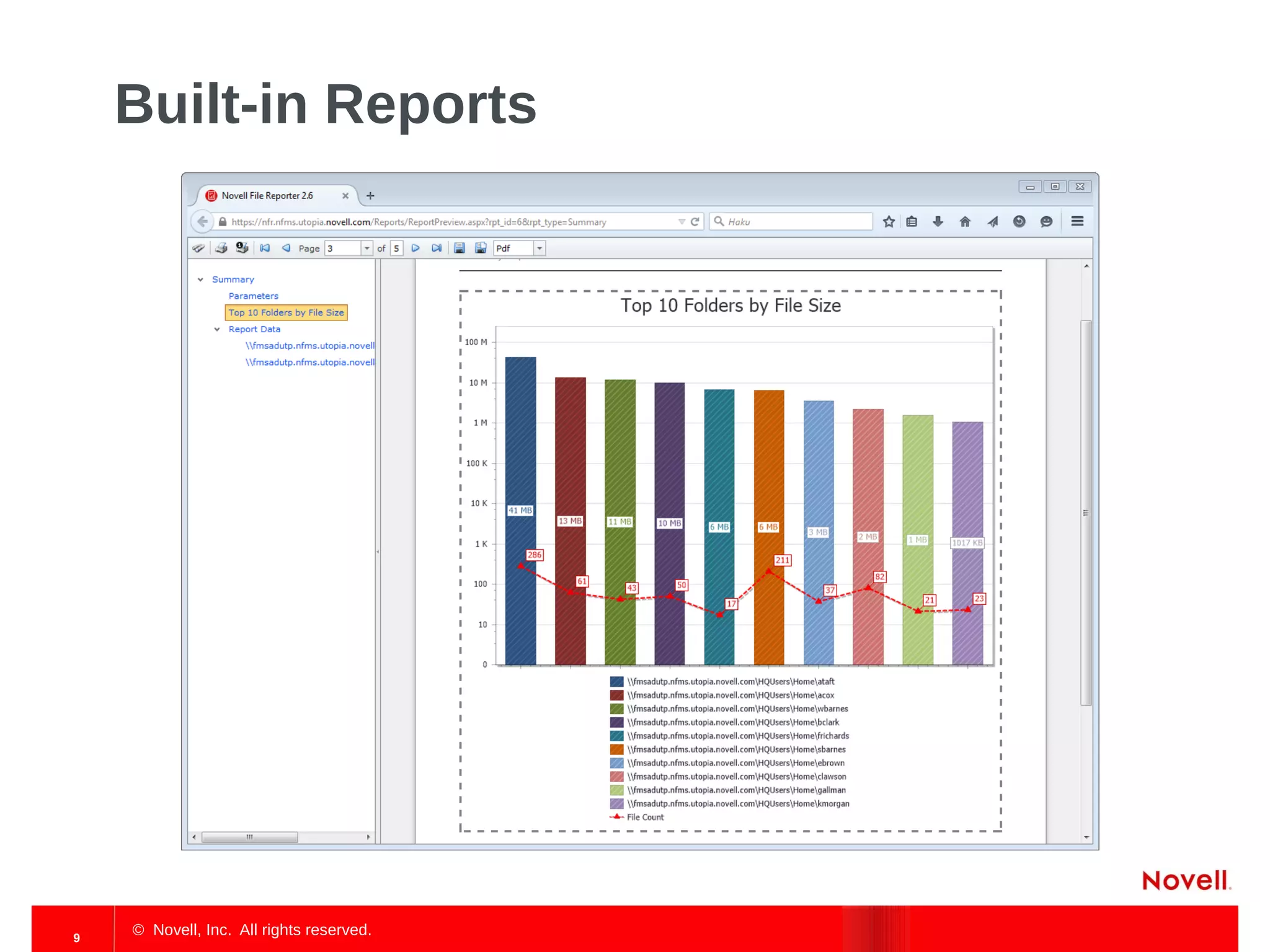Image resolution: width=1270 pixels, height=952 pixels.
Task: Click the ataft legend color swatch
Action: (616, 682)
